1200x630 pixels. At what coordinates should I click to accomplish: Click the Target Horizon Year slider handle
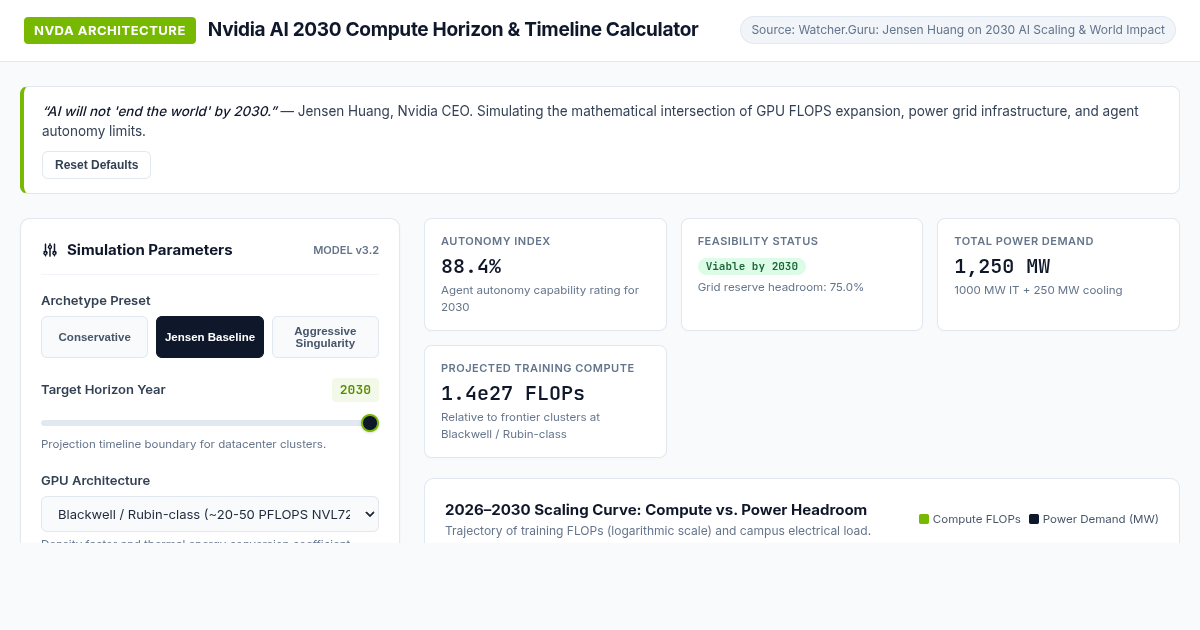click(x=370, y=423)
